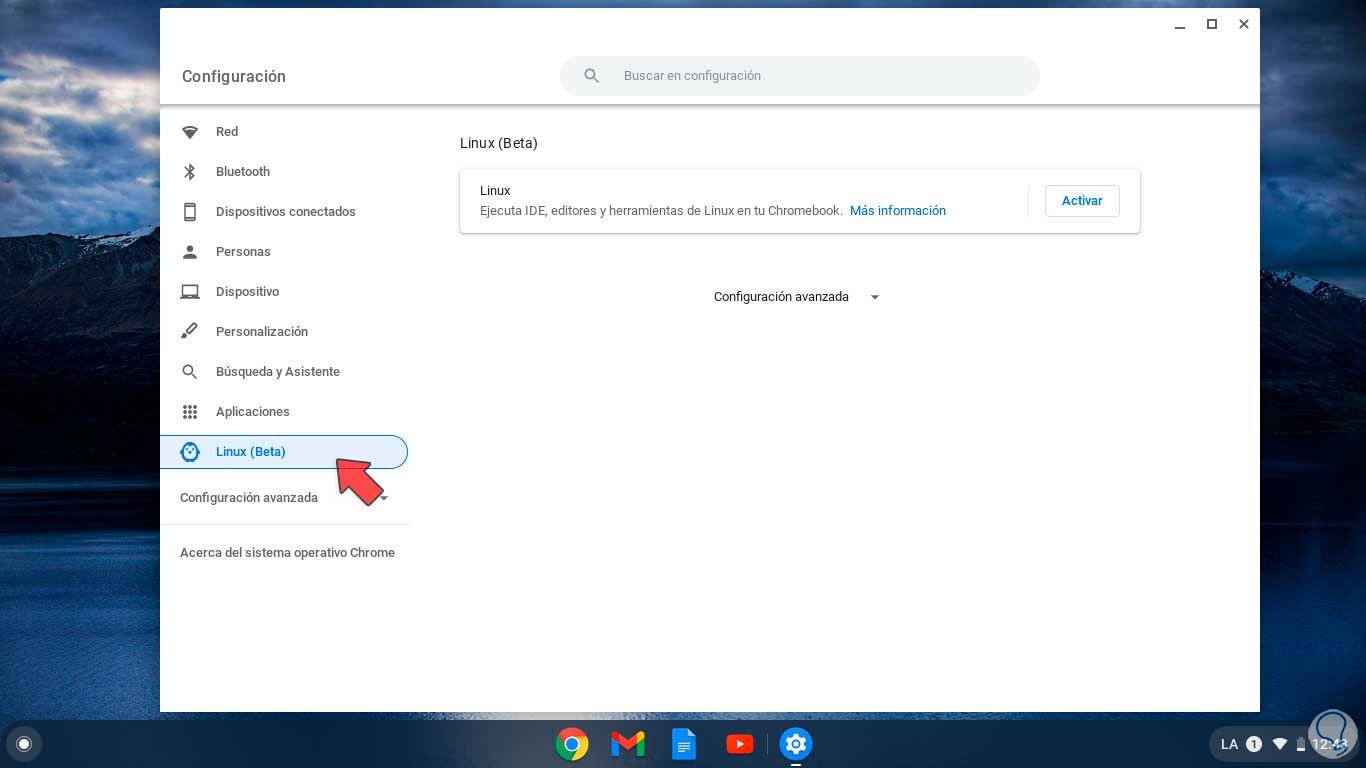Click the Bluetooth icon in sidebar
1366x768 pixels.
[190, 172]
